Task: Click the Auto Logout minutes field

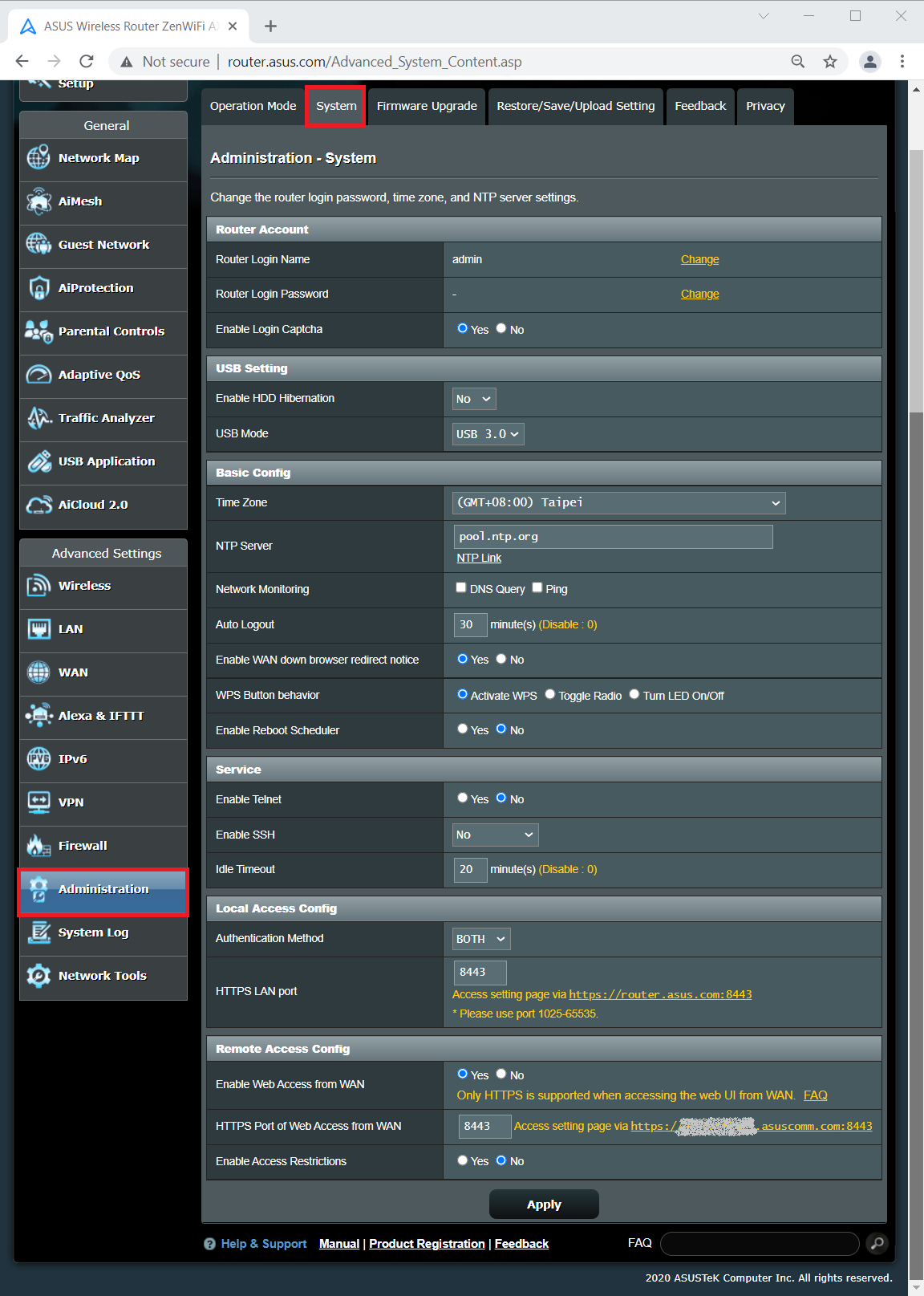Action: 471,624
